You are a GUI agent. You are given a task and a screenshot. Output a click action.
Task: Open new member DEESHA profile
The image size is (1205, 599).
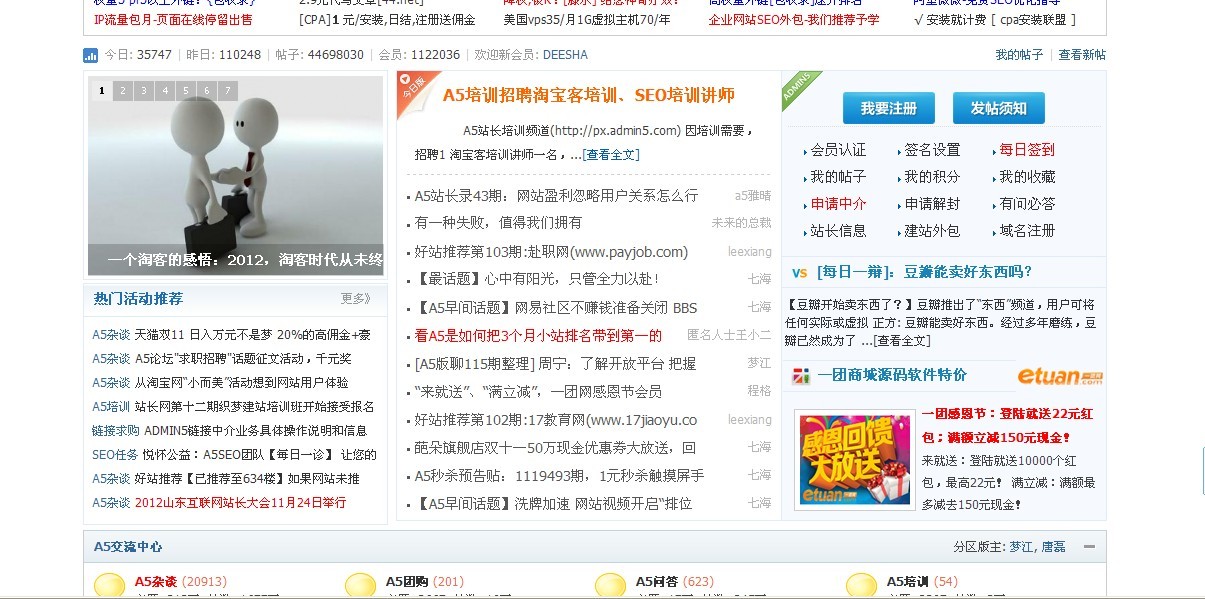(x=565, y=55)
